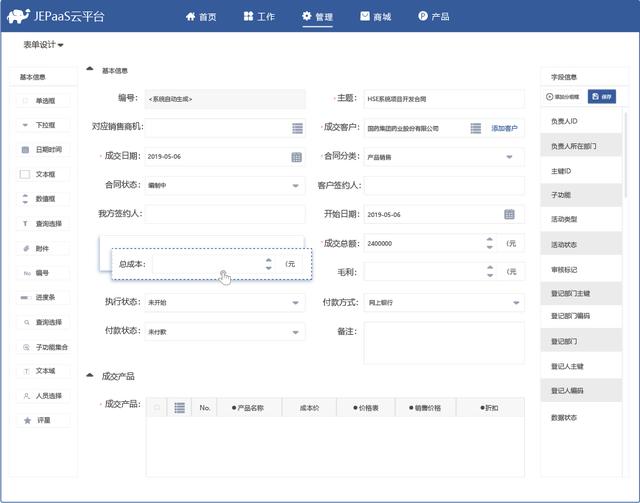This screenshot has width=640, height=503.
Task: Open the 付款状态 dropdown
Action: coord(296,332)
